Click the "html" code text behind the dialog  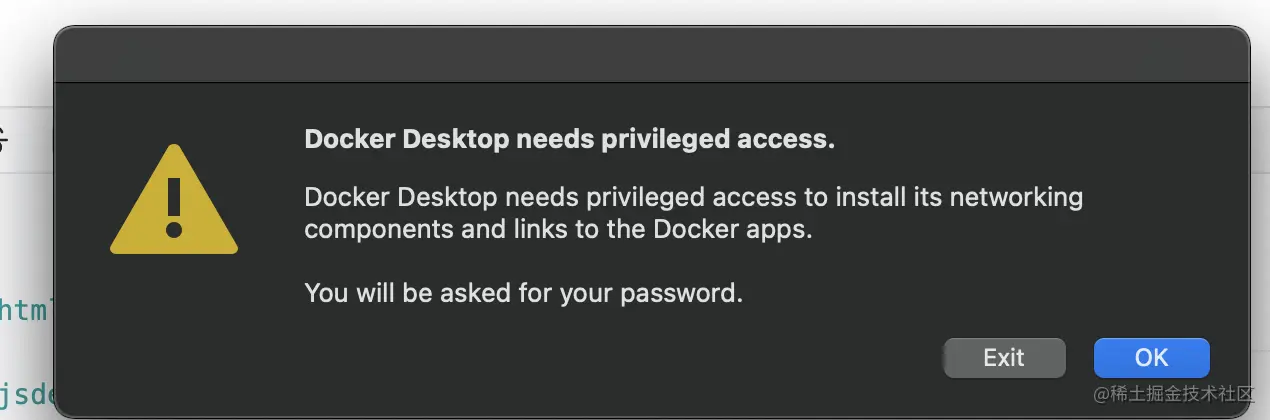pos(24,311)
